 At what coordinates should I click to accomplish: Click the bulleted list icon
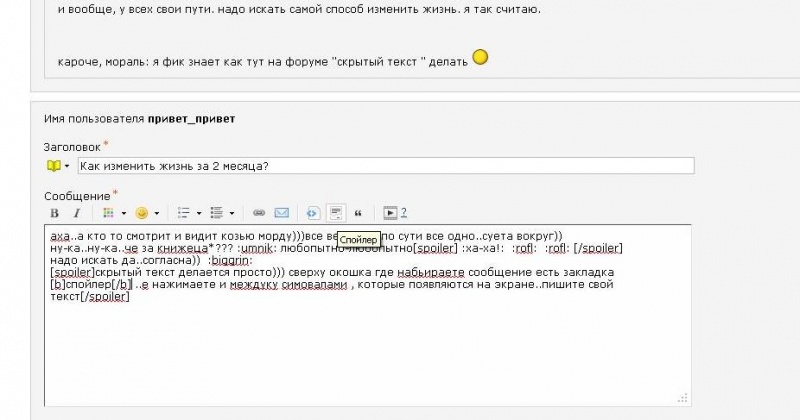coord(183,213)
